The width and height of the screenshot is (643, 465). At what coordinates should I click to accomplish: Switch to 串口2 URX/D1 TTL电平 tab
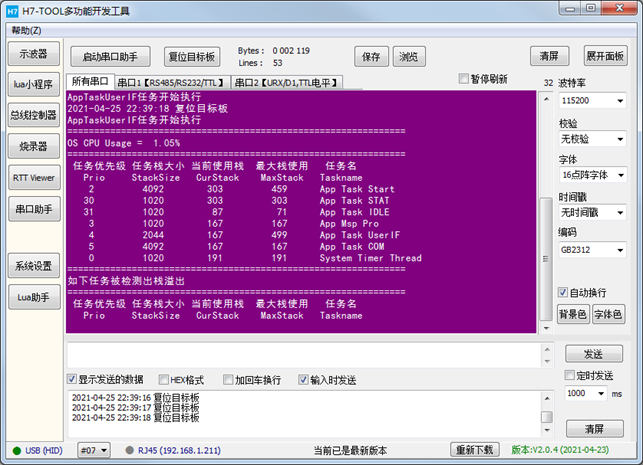[286, 83]
